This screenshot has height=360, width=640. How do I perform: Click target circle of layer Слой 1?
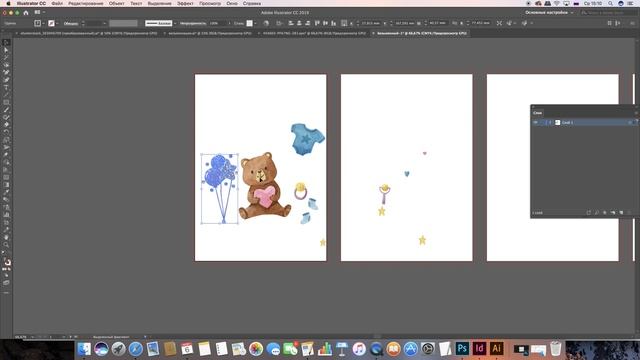tap(630, 122)
